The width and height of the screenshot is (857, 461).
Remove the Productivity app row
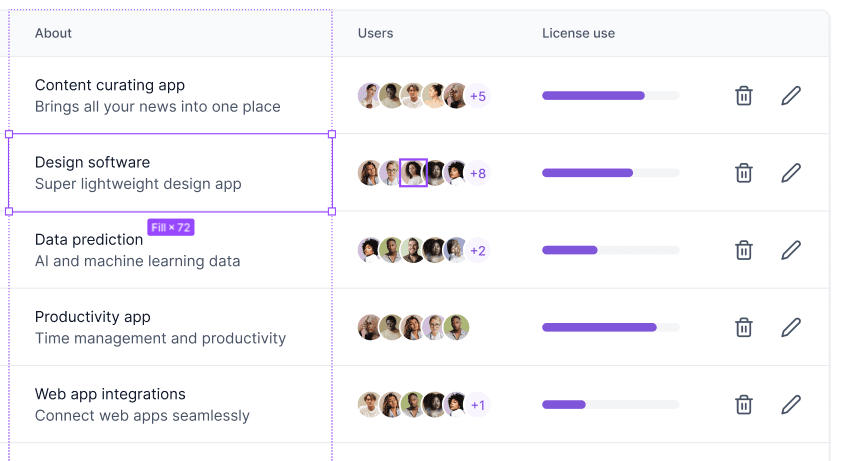point(743,327)
